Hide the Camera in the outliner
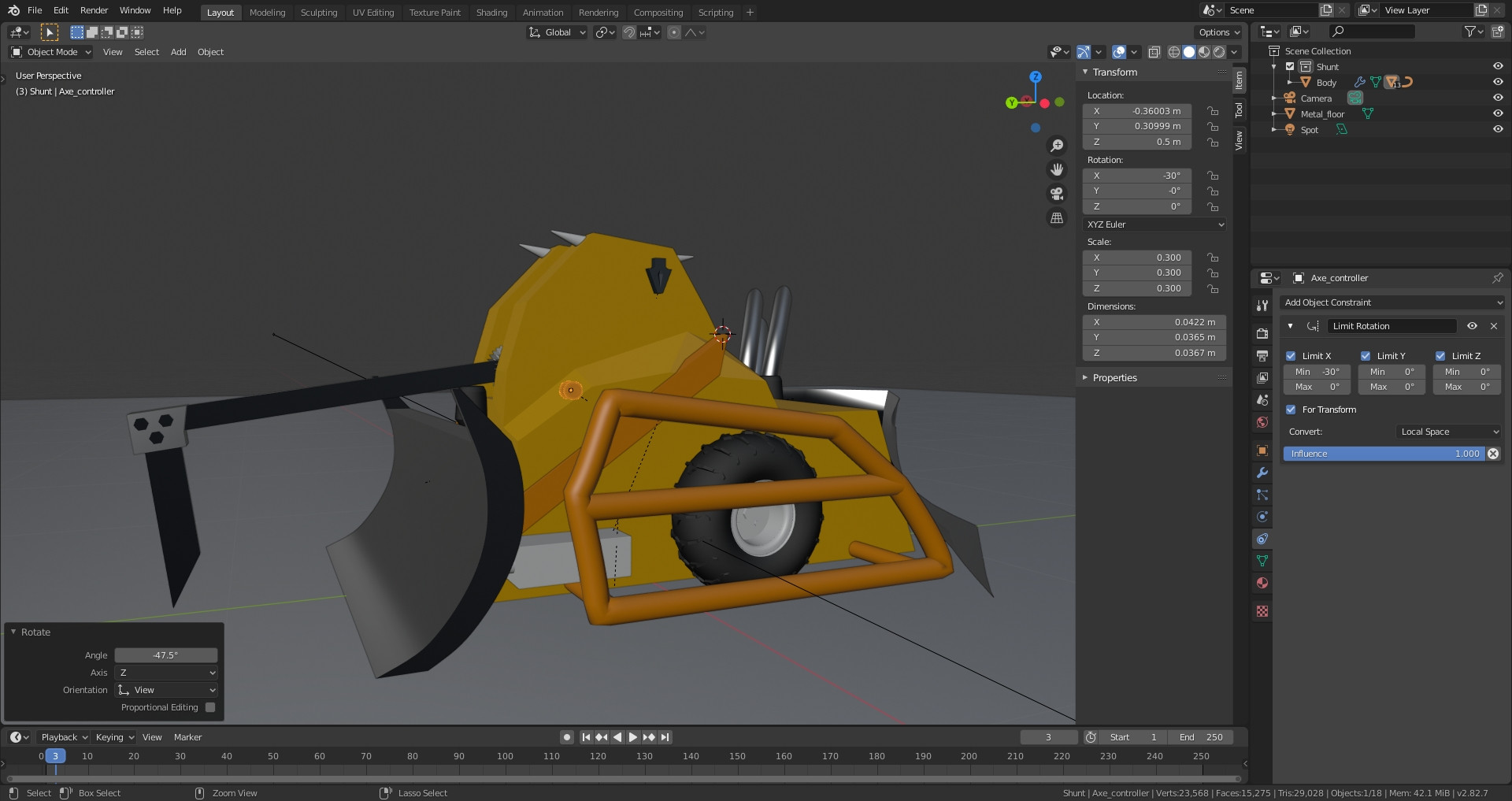This screenshot has width=1512, height=801. [x=1498, y=98]
